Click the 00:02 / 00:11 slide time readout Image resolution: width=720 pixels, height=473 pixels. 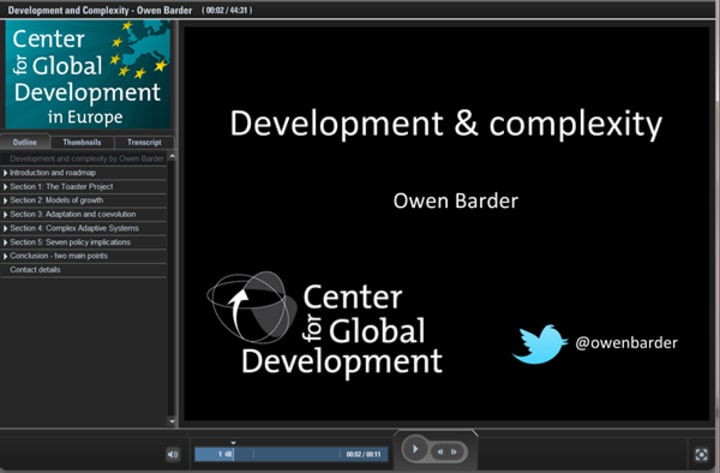click(363, 454)
